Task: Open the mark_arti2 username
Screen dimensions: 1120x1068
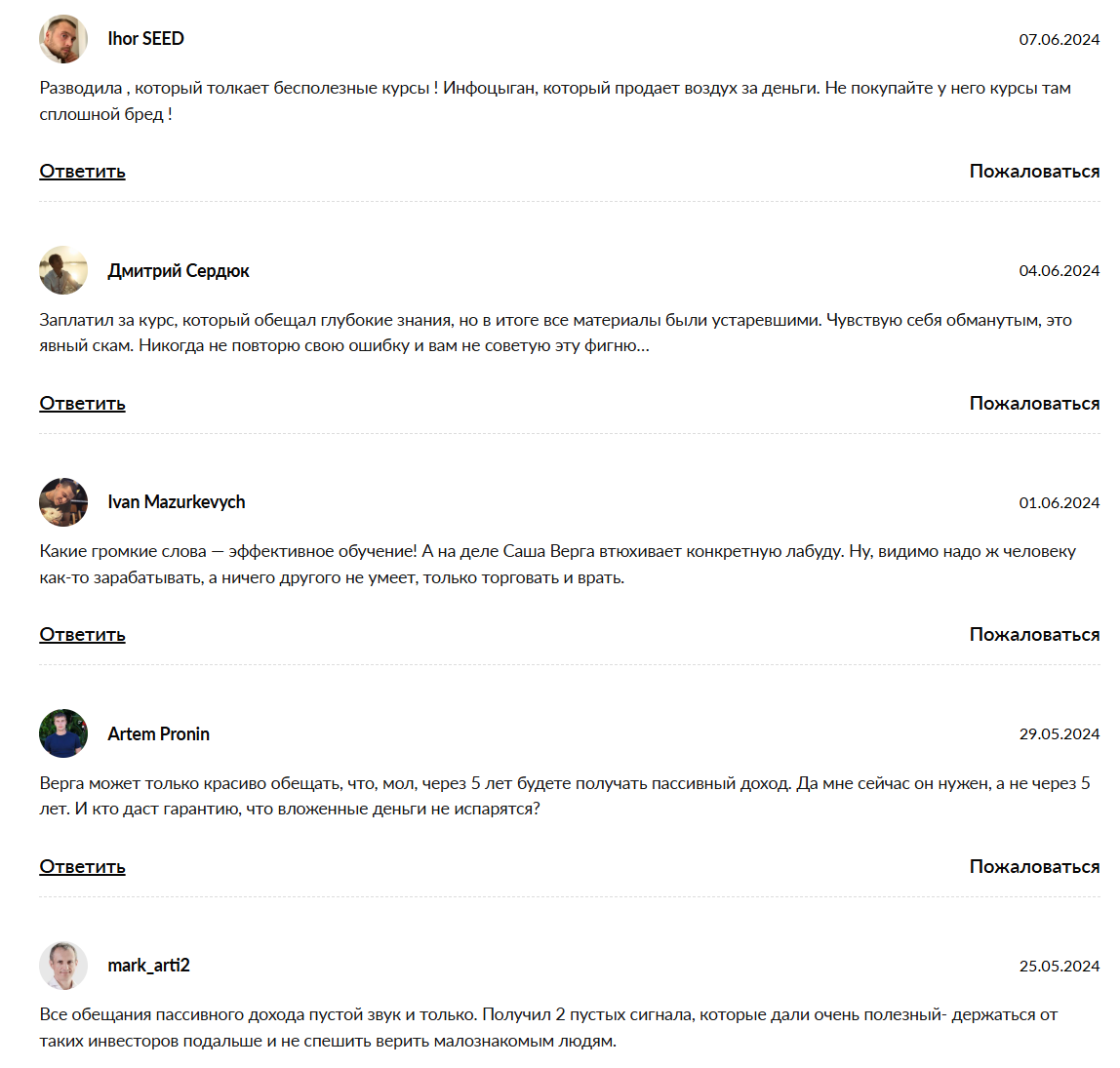Action: click(x=149, y=966)
